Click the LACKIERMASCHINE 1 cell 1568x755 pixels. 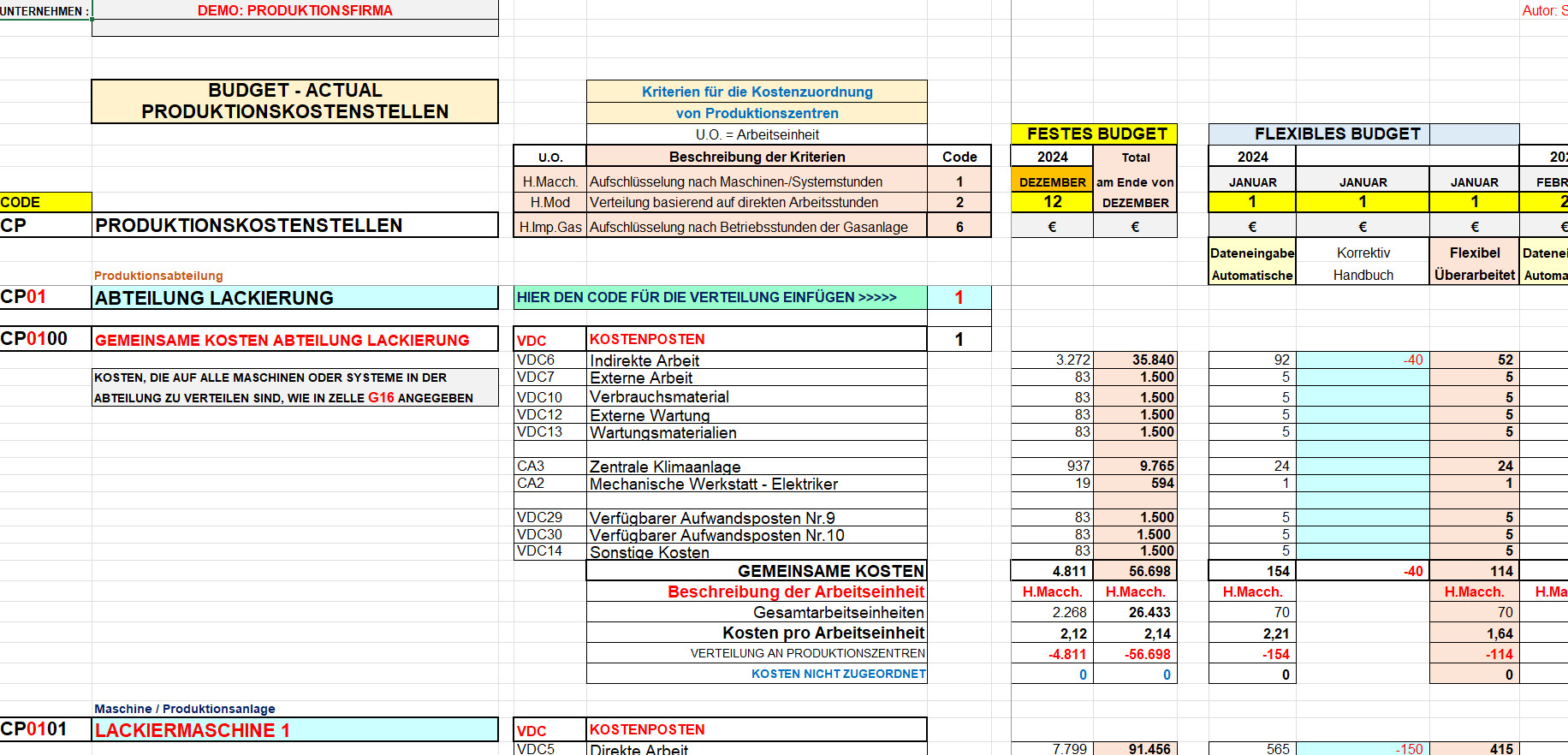[294, 730]
